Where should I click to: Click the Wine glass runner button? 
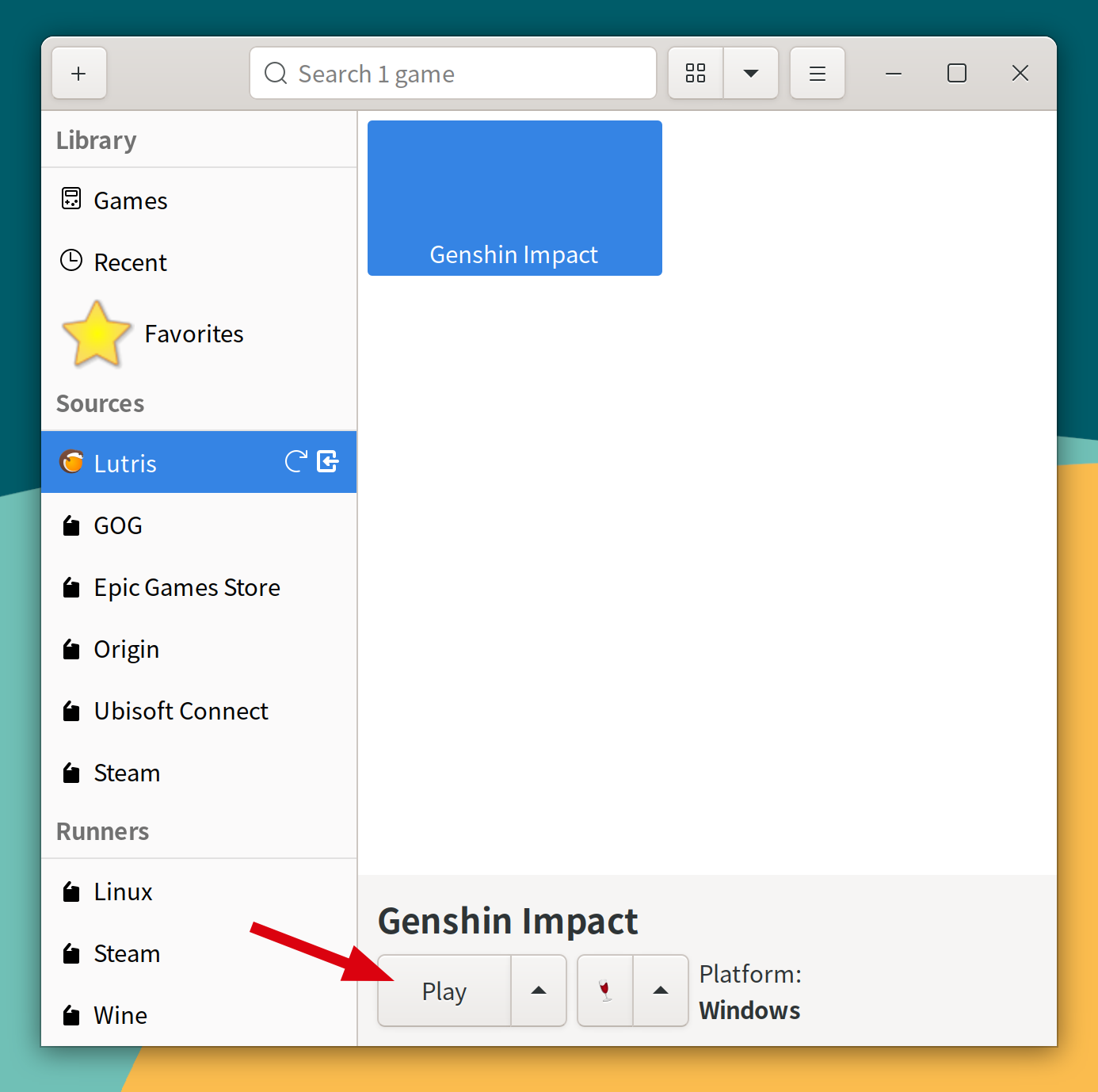pyautogui.click(x=605, y=991)
